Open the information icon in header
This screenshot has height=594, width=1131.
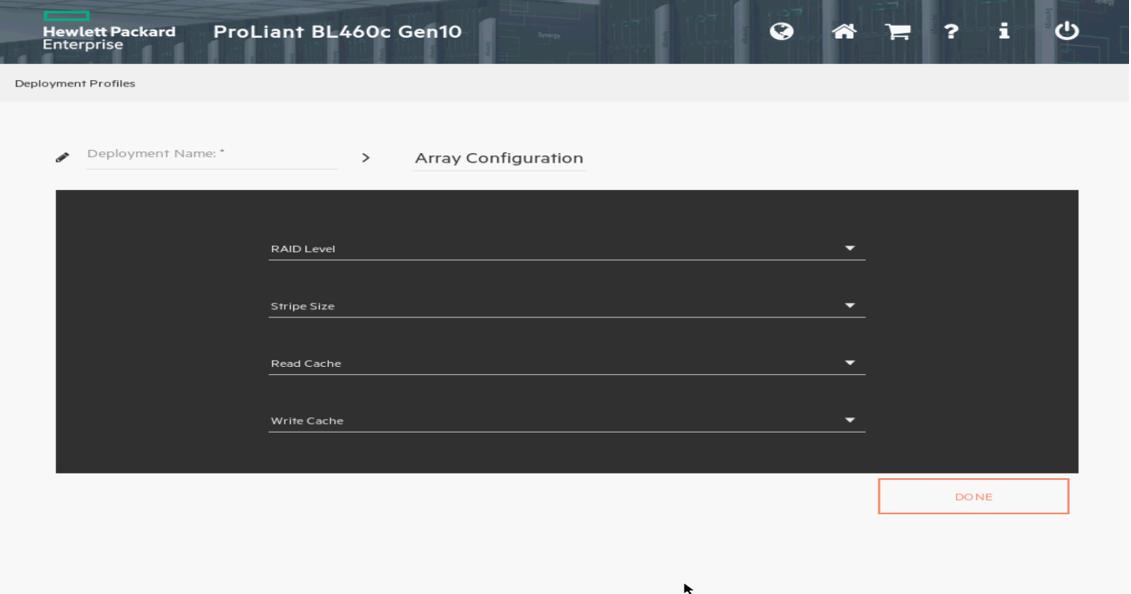1004,31
